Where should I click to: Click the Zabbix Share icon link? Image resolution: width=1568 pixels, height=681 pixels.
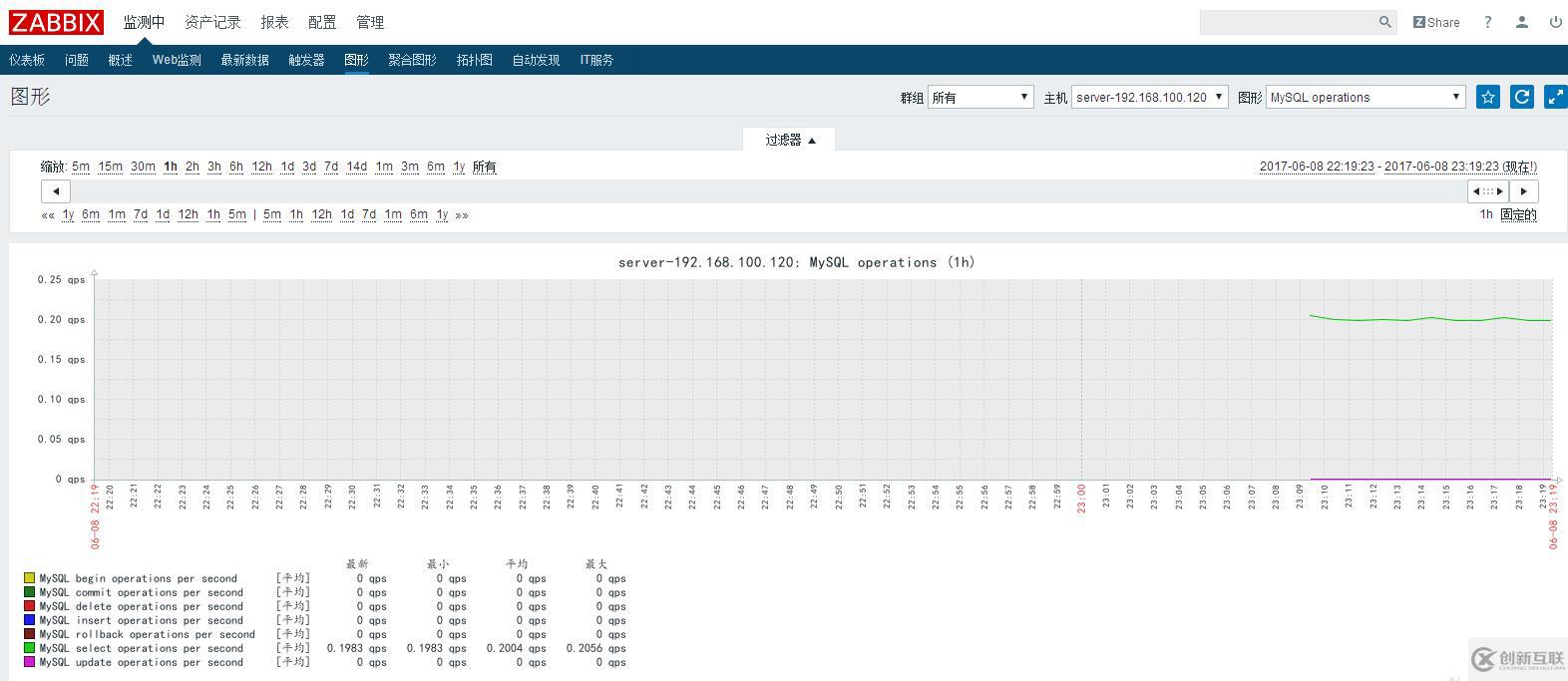coord(1436,22)
